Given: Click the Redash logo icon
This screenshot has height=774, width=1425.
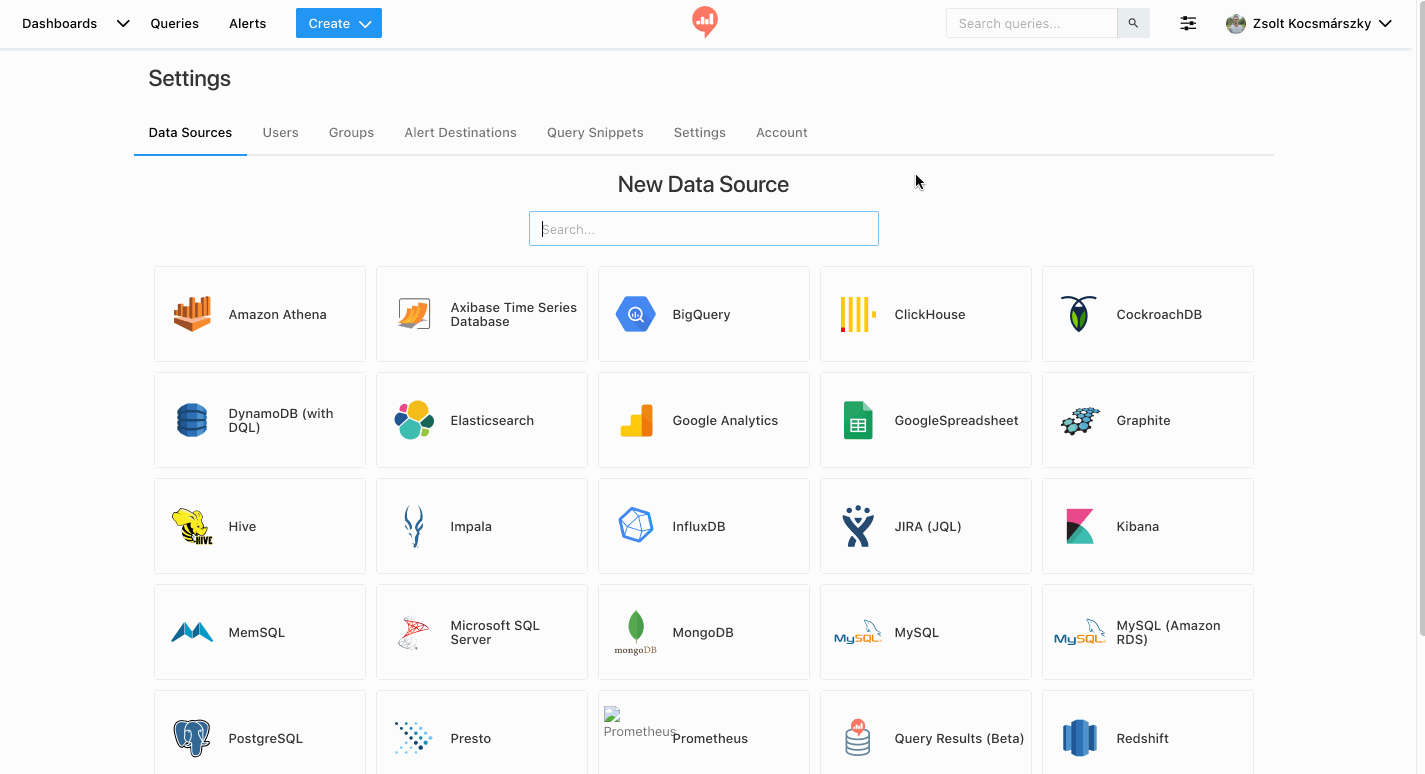Looking at the screenshot, I should point(705,22).
